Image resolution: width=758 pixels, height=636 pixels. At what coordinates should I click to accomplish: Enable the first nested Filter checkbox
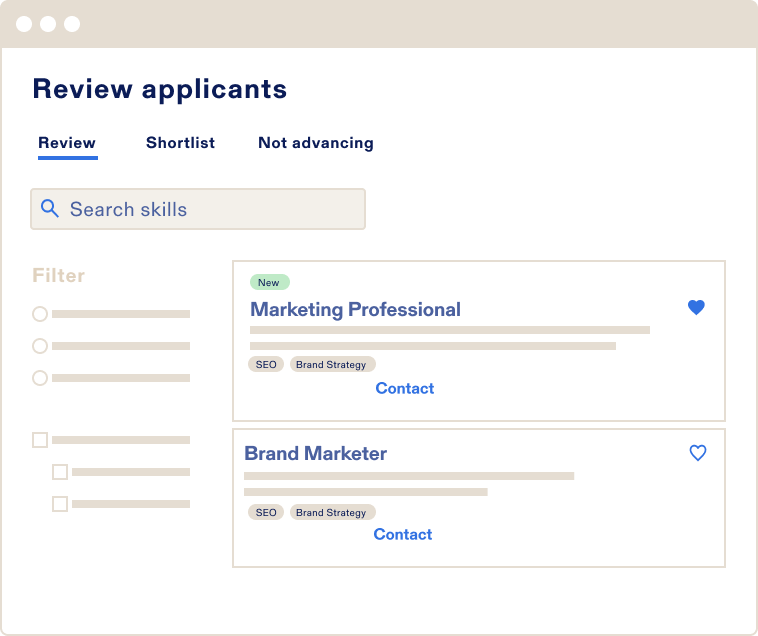(x=60, y=472)
